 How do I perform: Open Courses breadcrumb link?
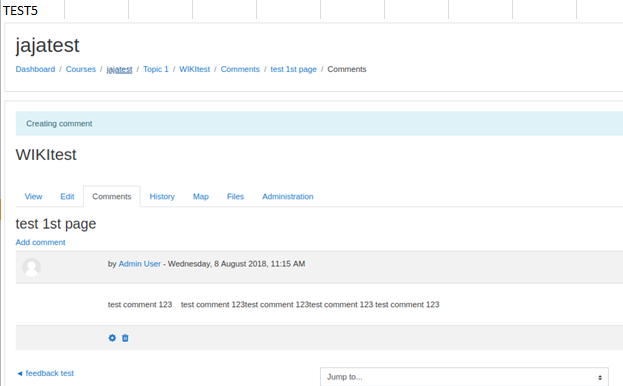[81, 69]
